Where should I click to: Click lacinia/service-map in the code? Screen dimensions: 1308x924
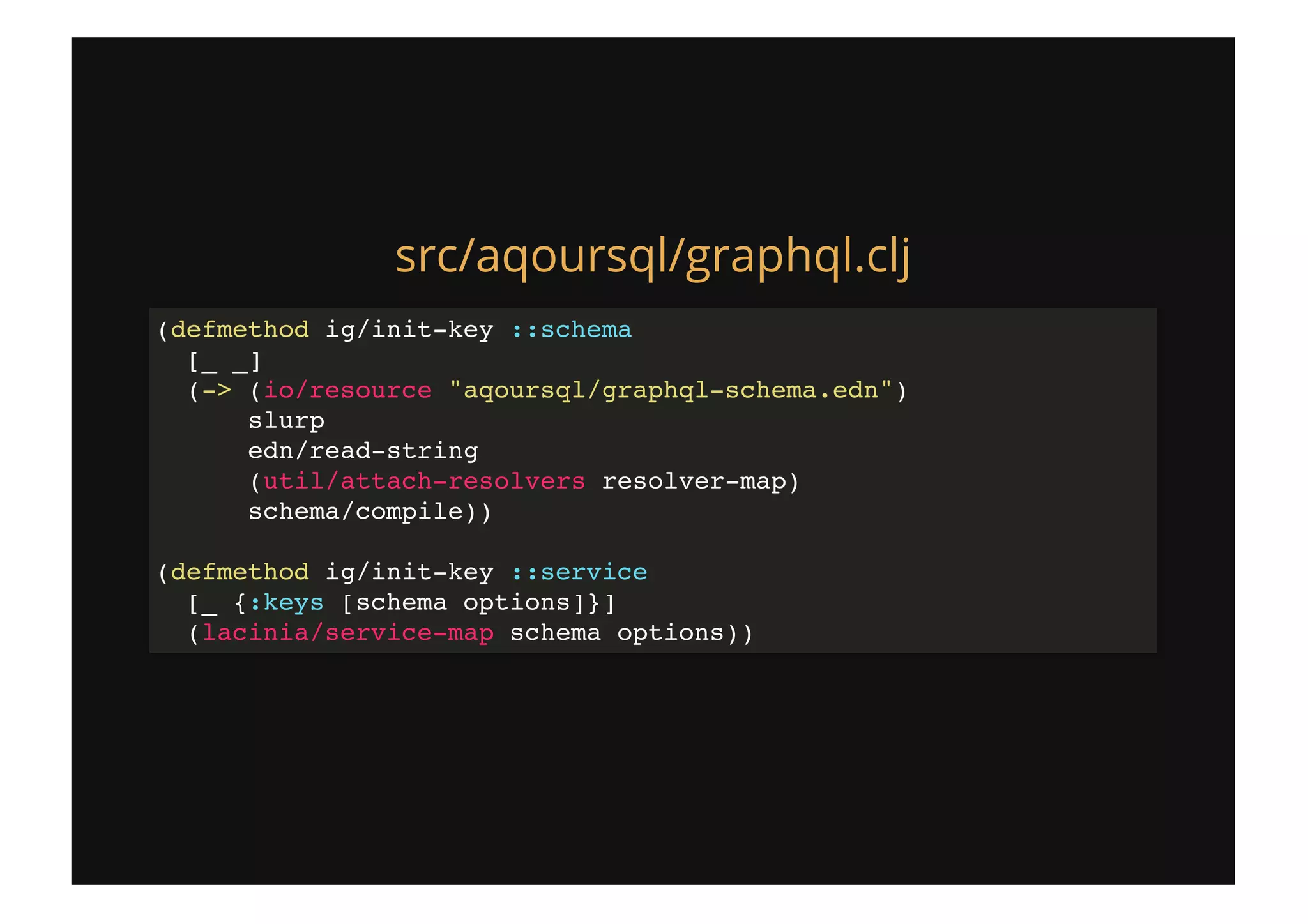pos(347,633)
